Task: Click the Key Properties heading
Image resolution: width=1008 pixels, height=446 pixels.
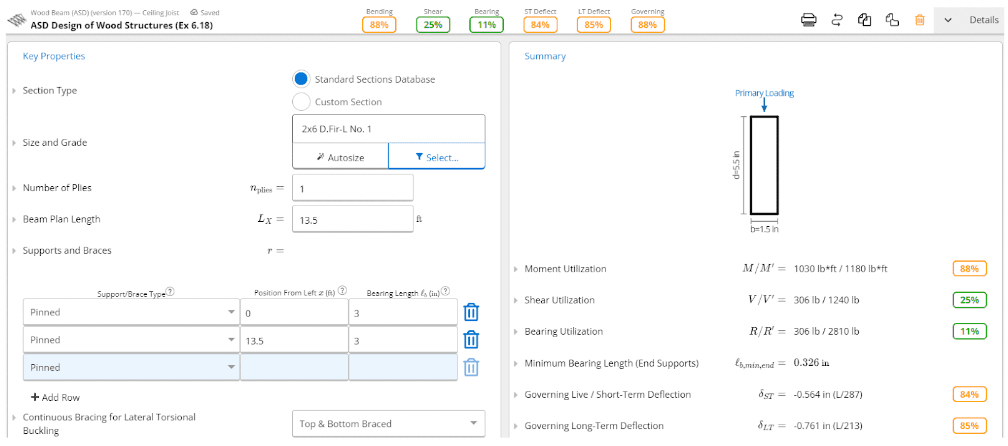Action: pos(54,56)
